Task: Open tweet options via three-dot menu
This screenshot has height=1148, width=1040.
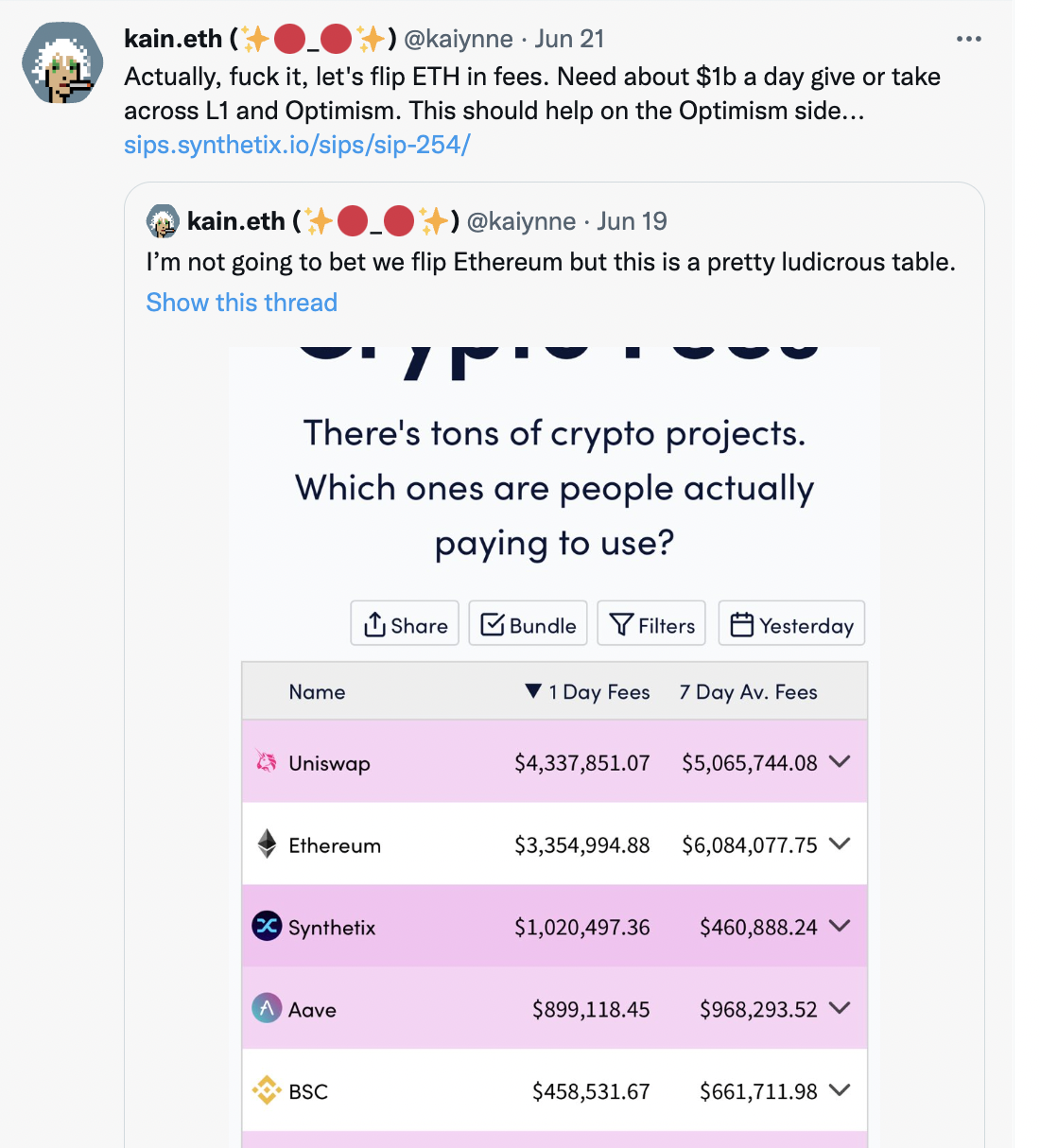Action: point(969,39)
